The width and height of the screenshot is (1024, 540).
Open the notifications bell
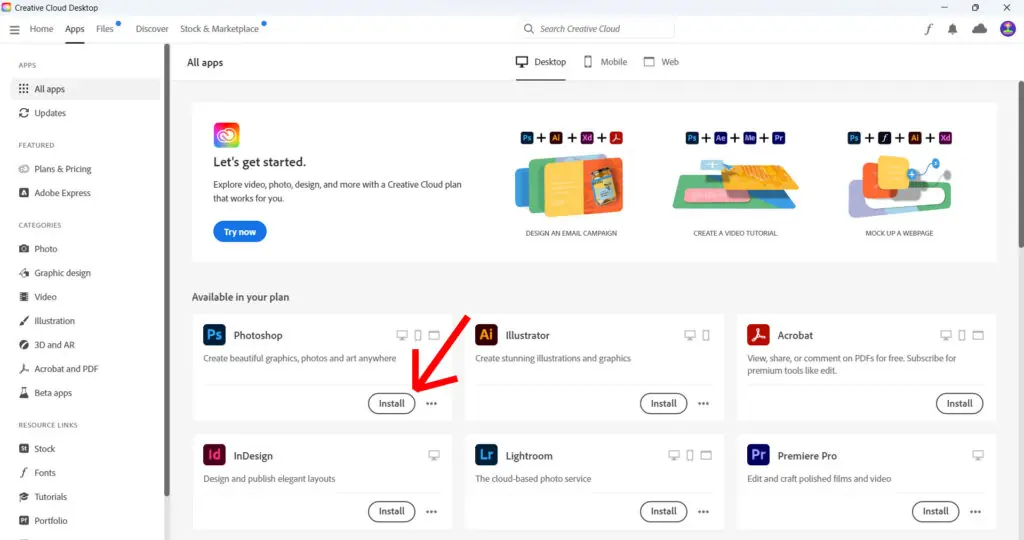click(x=954, y=29)
